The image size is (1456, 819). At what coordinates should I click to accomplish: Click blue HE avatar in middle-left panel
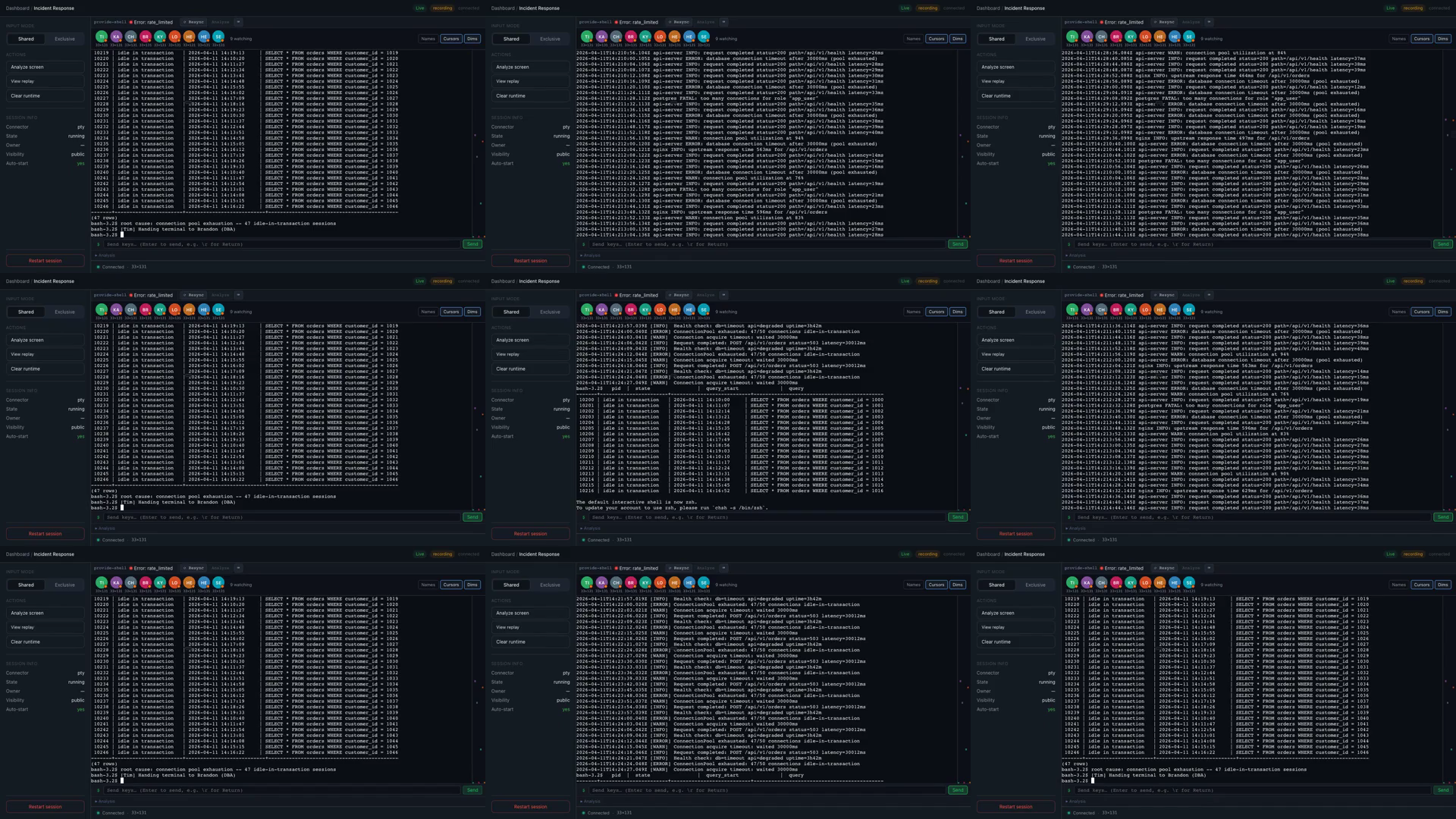204,309
